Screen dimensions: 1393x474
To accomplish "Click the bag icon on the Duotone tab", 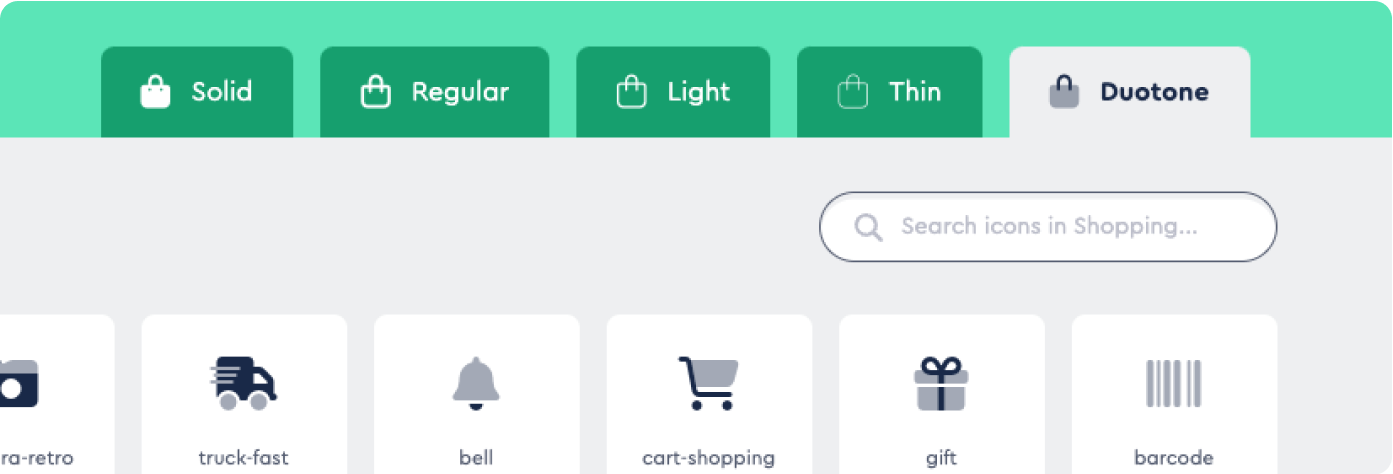I will pos(1064,93).
